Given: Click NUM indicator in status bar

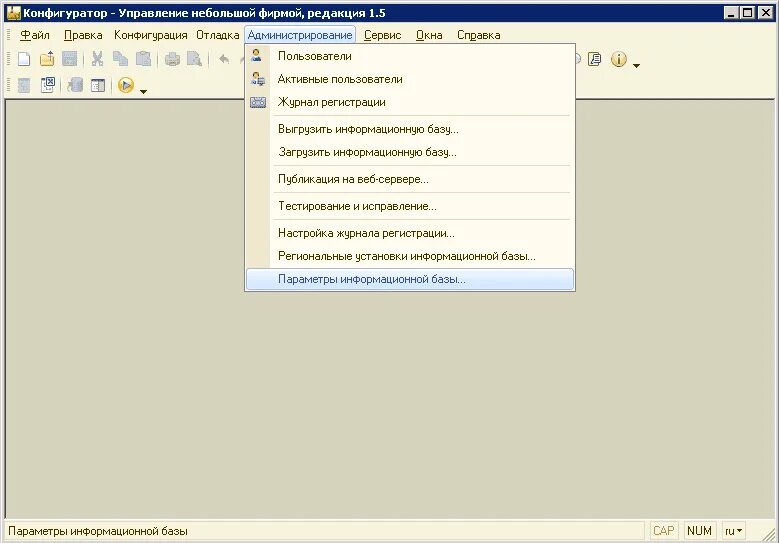Looking at the screenshot, I should tap(699, 531).
